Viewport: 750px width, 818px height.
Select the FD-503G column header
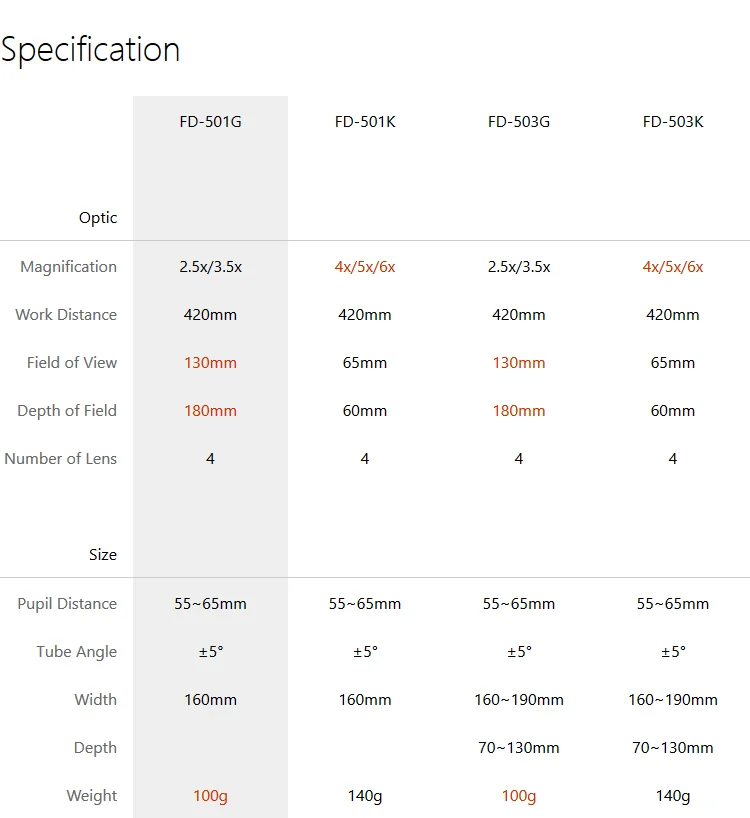[519, 122]
